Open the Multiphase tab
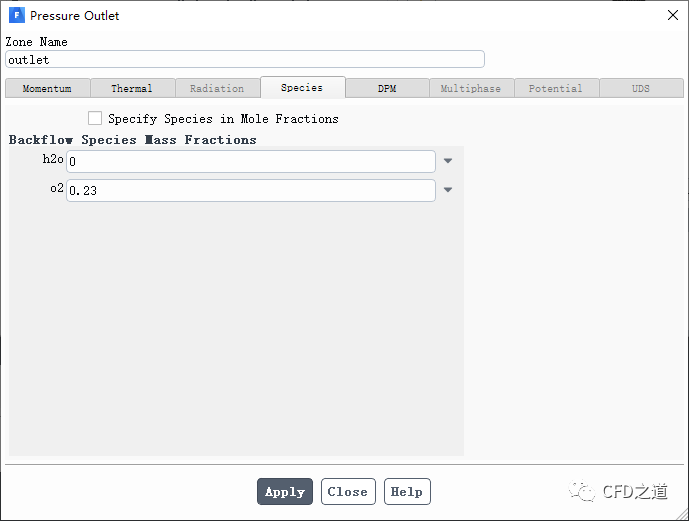The image size is (689, 521). point(471,88)
